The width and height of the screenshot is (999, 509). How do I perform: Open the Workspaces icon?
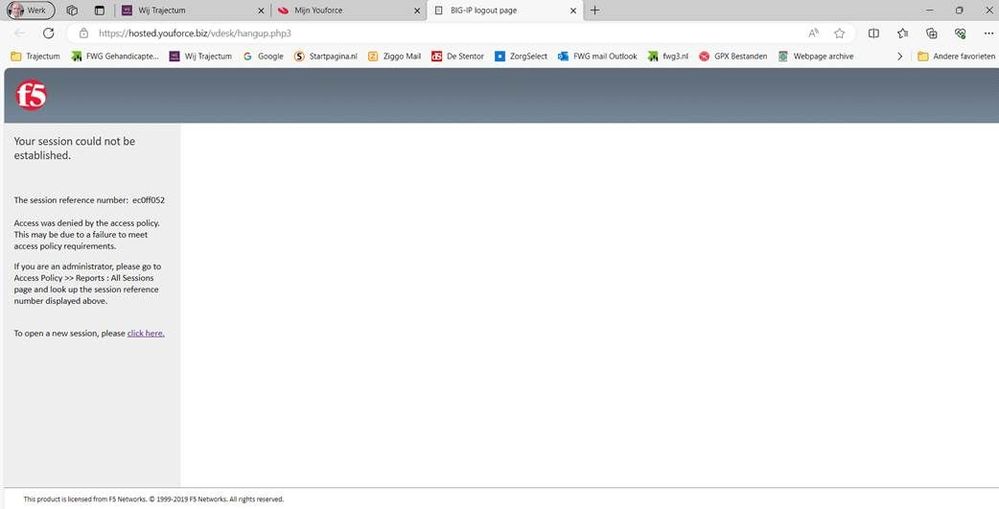click(x=72, y=10)
